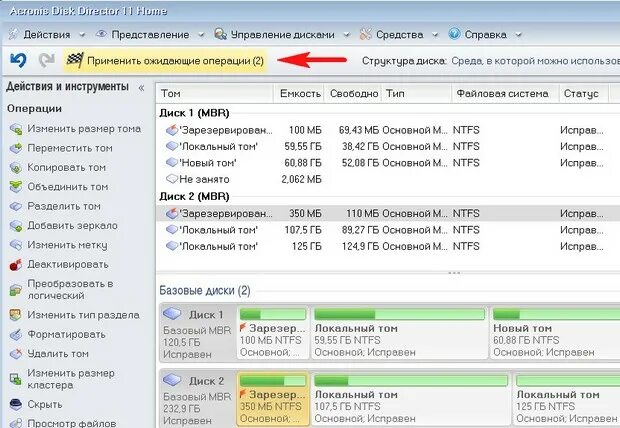This screenshot has height=428, width=620.
Task: Sort by the Файловая система column header
Action: tap(505, 94)
